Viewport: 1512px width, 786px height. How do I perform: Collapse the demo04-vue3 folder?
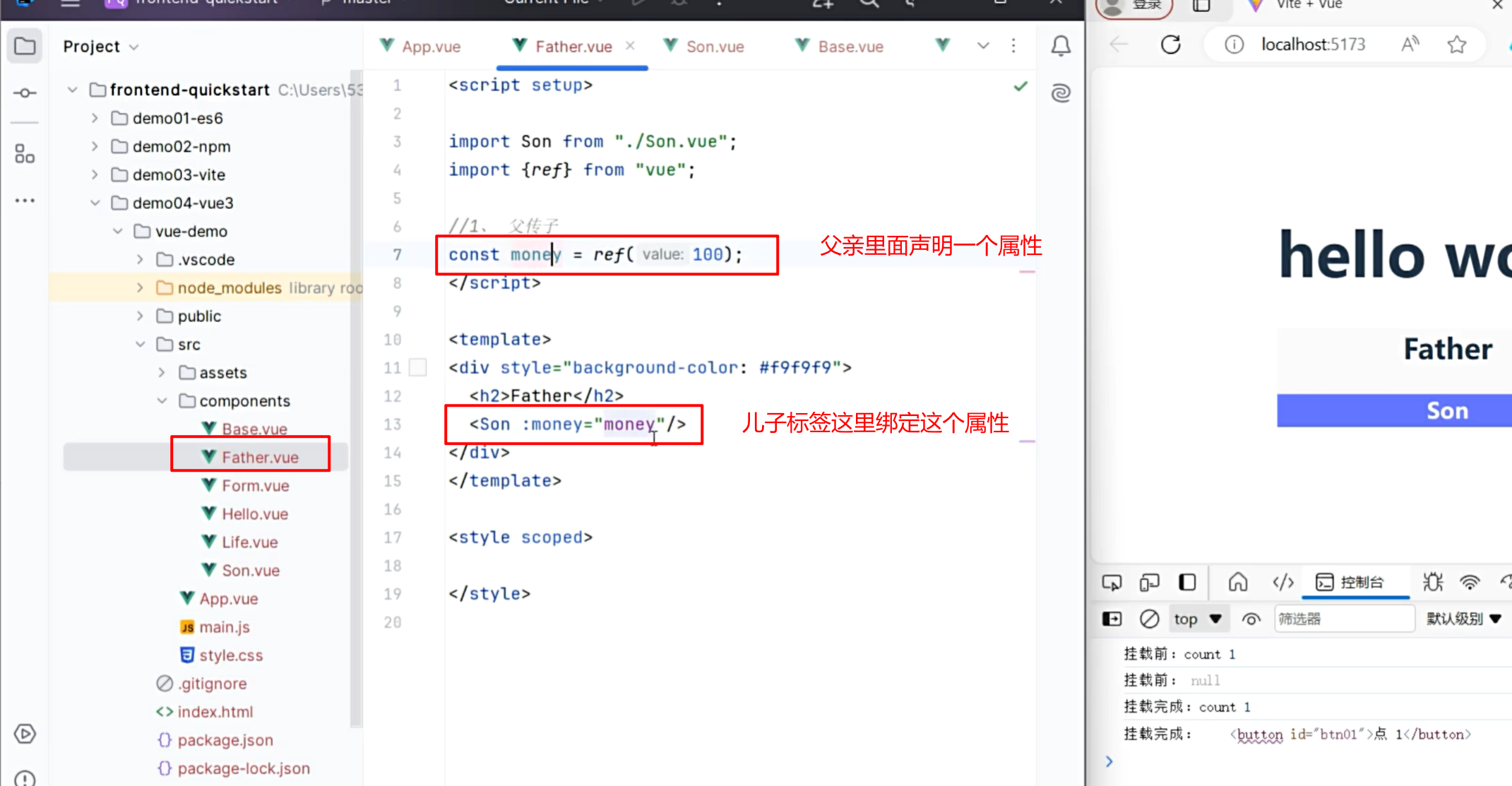pyautogui.click(x=95, y=203)
